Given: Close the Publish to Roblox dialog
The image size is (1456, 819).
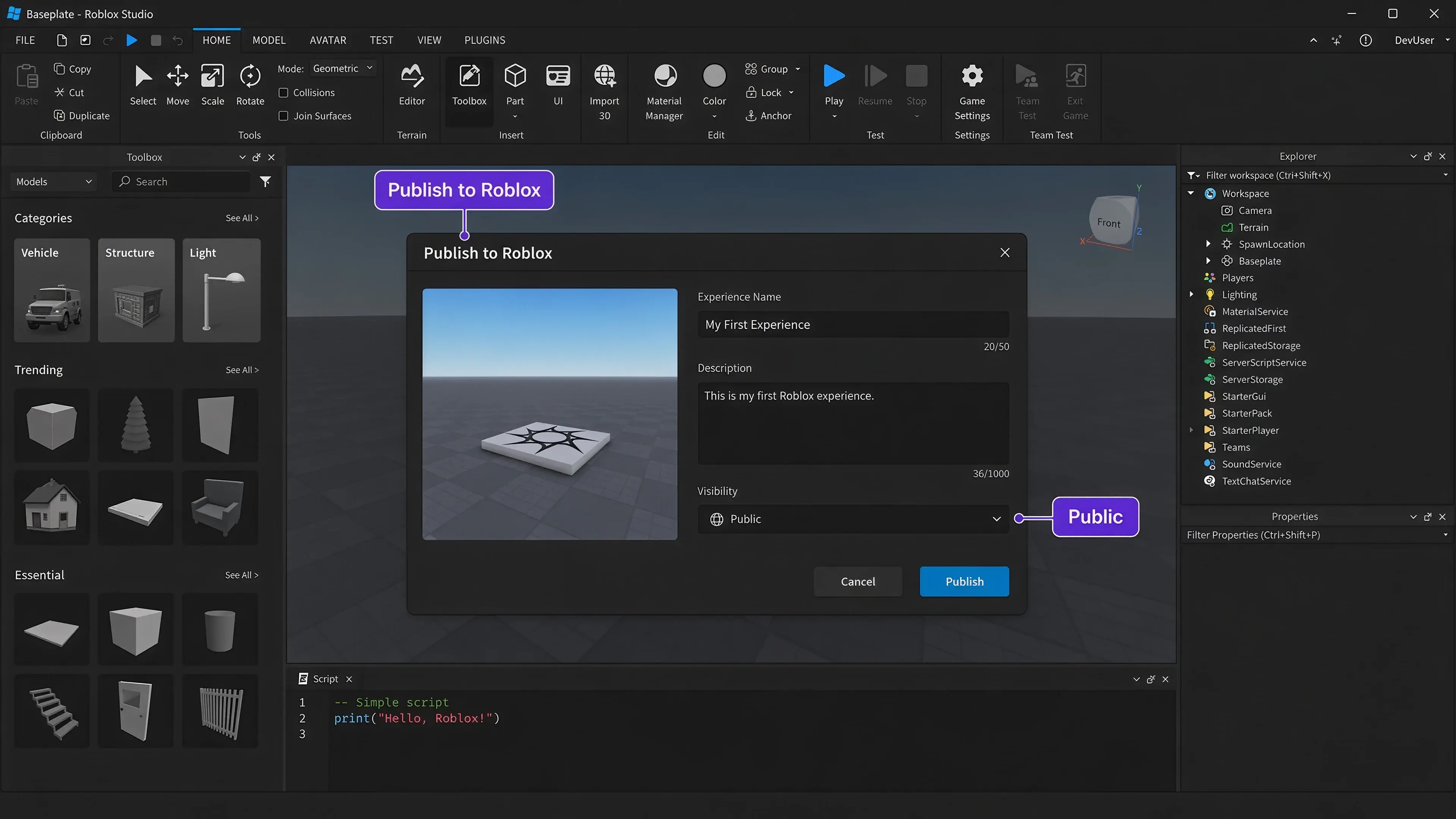Looking at the screenshot, I should pyautogui.click(x=1004, y=253).
